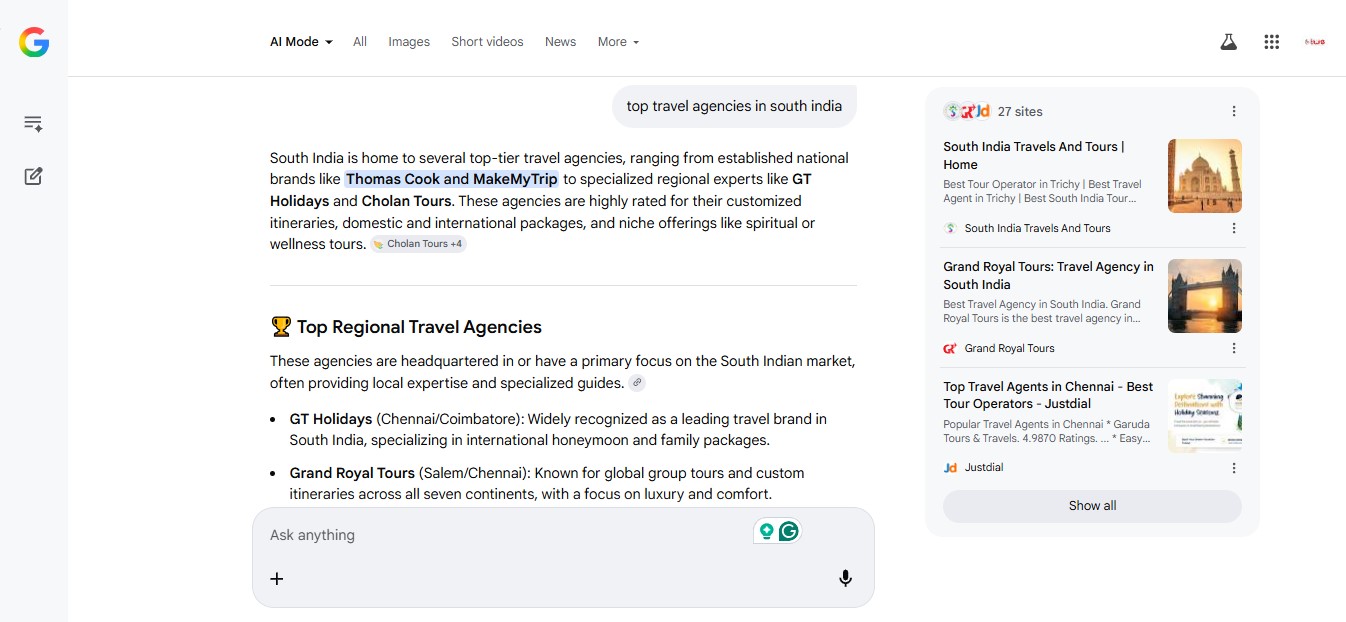Click the plus attach icon

[x=277, y=578]
